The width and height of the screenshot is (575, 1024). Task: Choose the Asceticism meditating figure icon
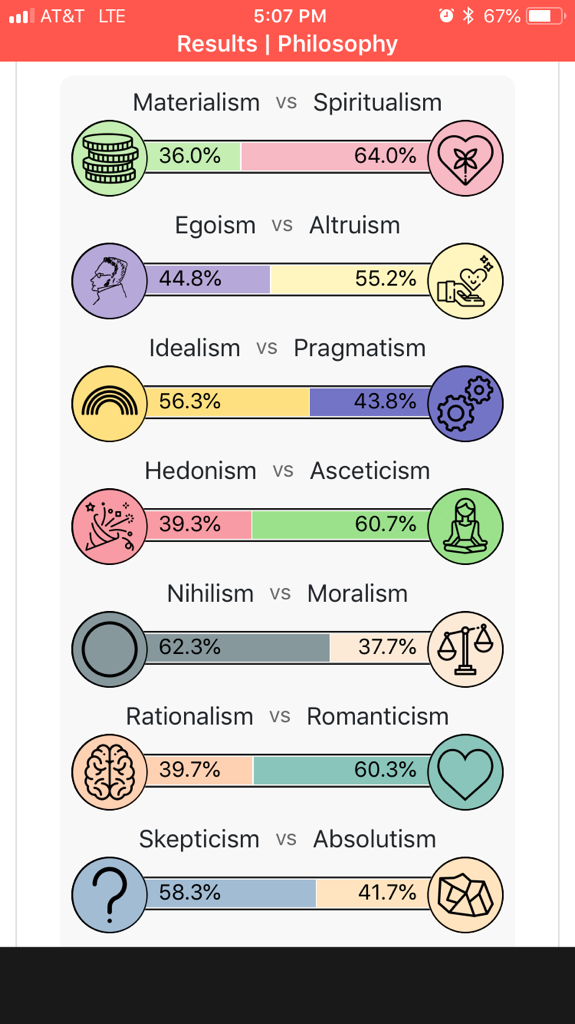point(465,526)
